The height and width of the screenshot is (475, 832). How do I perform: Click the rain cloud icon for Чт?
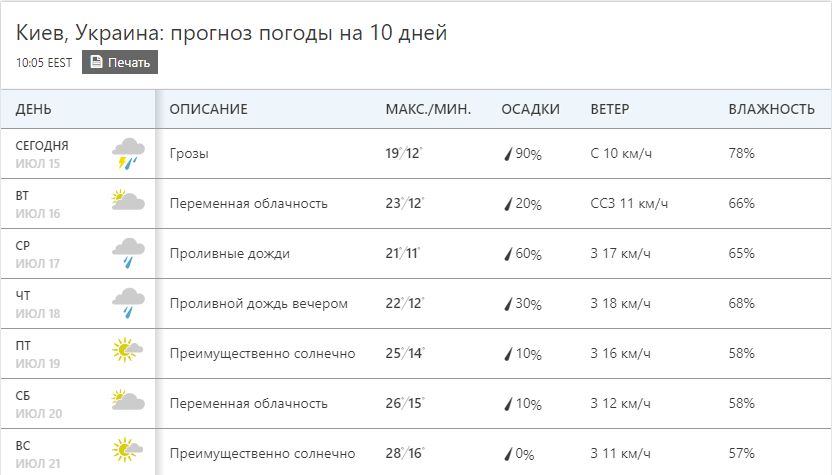[x=128, y=302]
